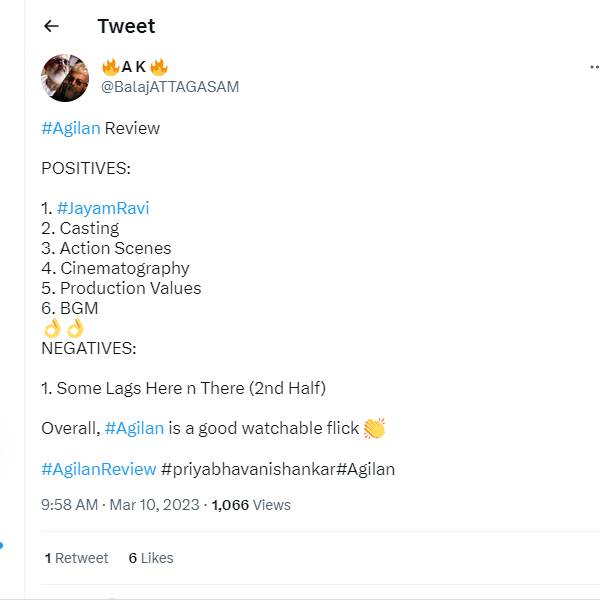Click the fire emoji after the name A K
Screen dimensions: 600x600
[x=159, y=67]
